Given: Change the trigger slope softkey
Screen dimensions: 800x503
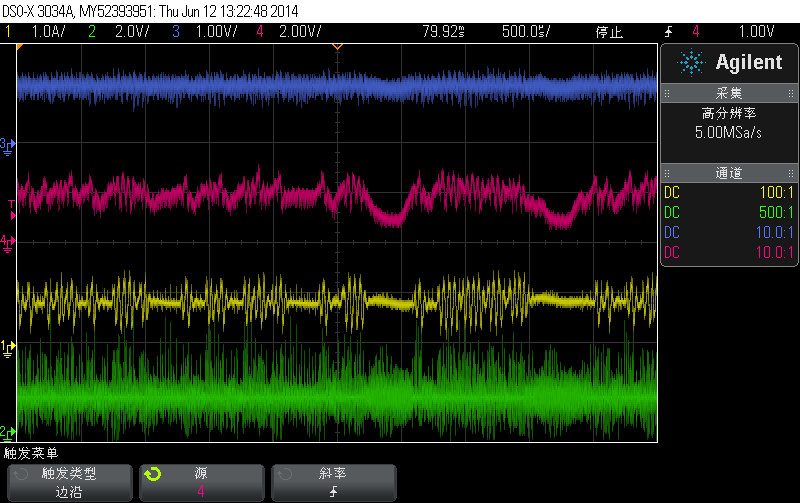Looking at the screenshot, I should click(x=334, y=483).
